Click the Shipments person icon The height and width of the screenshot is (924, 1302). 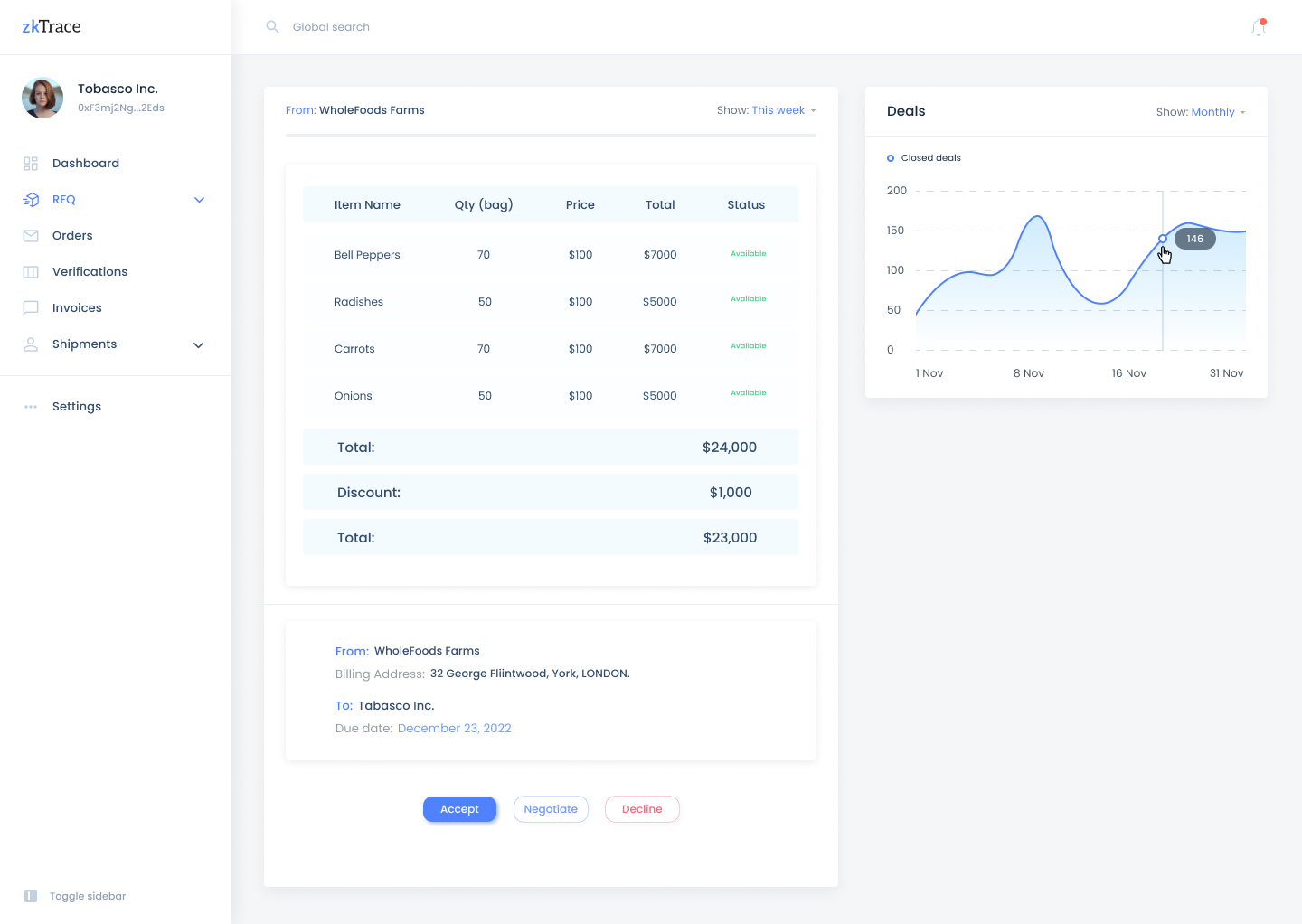[31, 344]
